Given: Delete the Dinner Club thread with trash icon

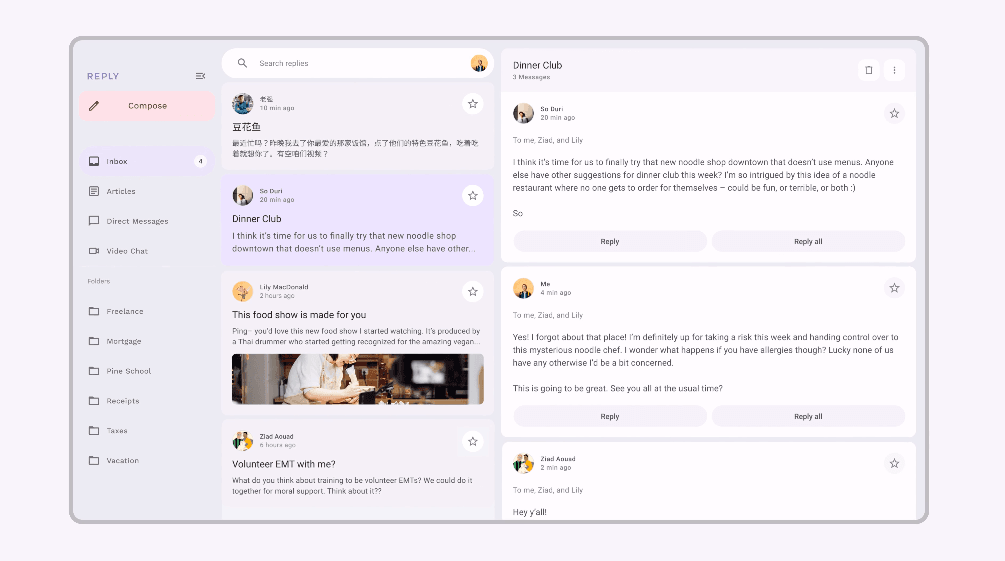Looking at the screenshot, I should pyautogui.click(x=868, y=70).
